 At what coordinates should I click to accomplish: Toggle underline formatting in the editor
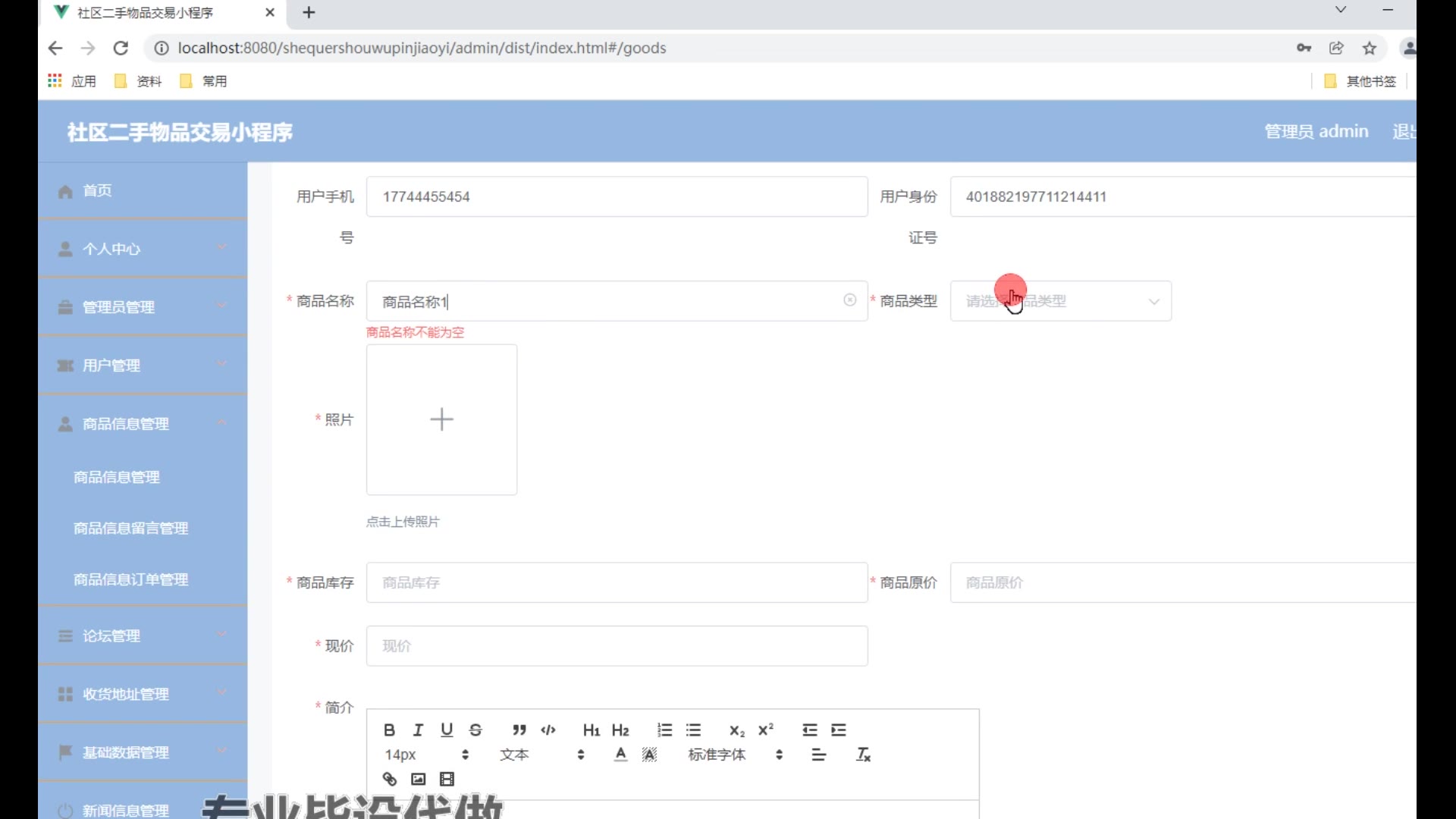click(x=447, y=730)
